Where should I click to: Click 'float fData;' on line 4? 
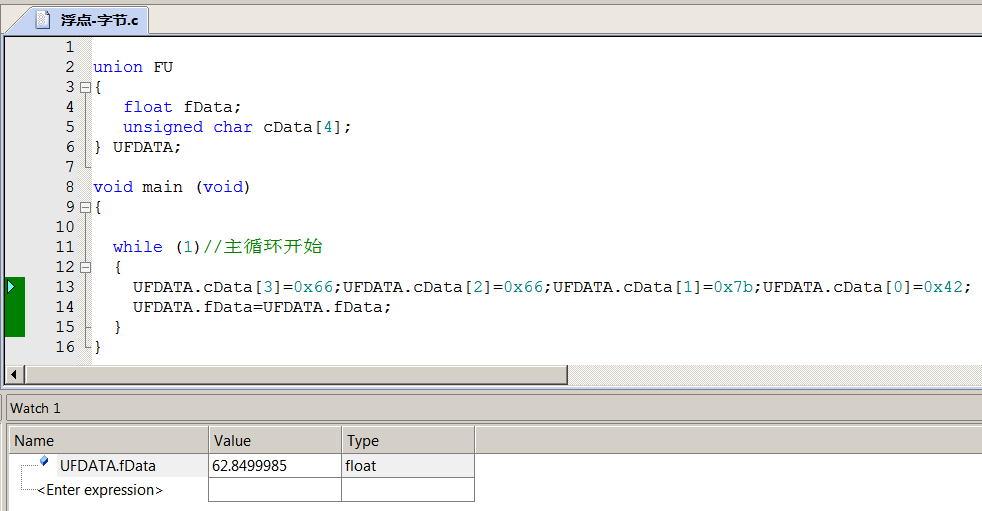[x=182, y=107]
